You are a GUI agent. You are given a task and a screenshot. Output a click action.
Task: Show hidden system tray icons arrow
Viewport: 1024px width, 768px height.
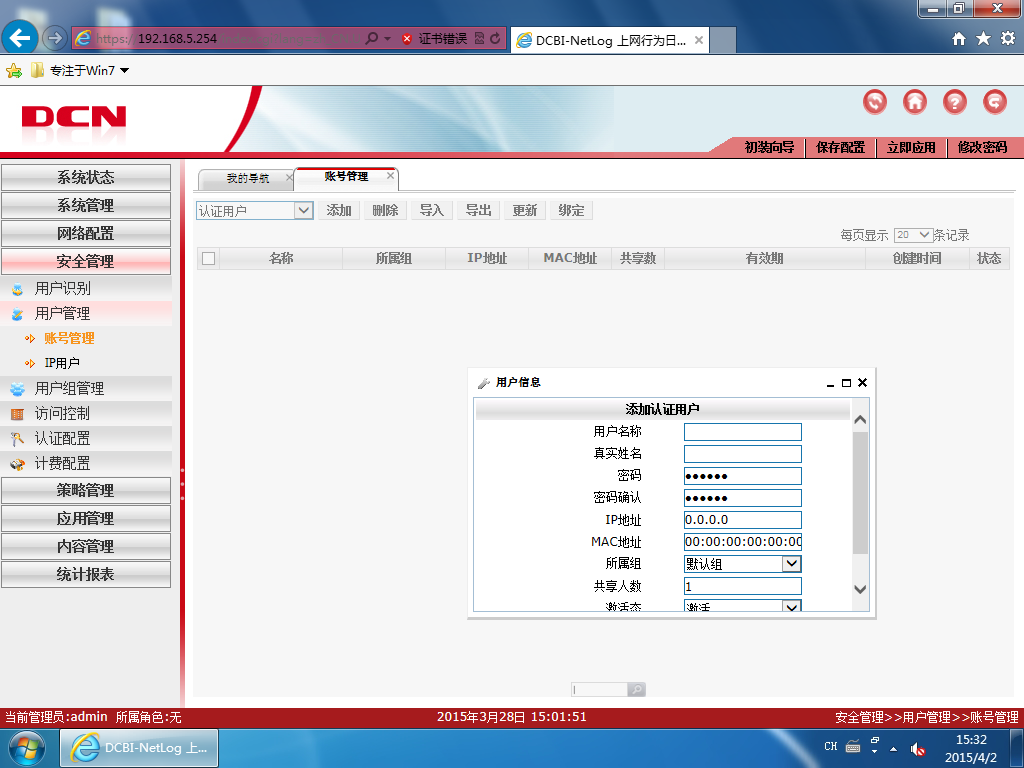coord(893,749)
